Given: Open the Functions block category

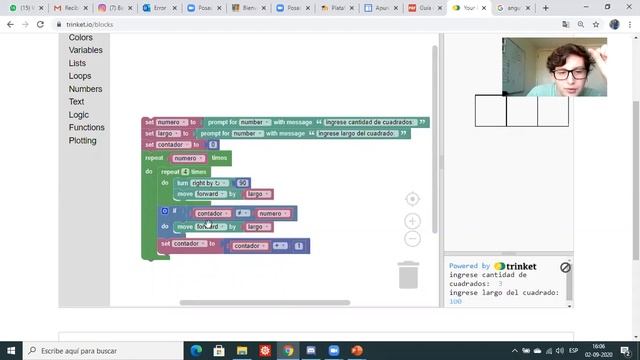Looking at the screenshot, I should pyautogui.click(x=87, y=127).
